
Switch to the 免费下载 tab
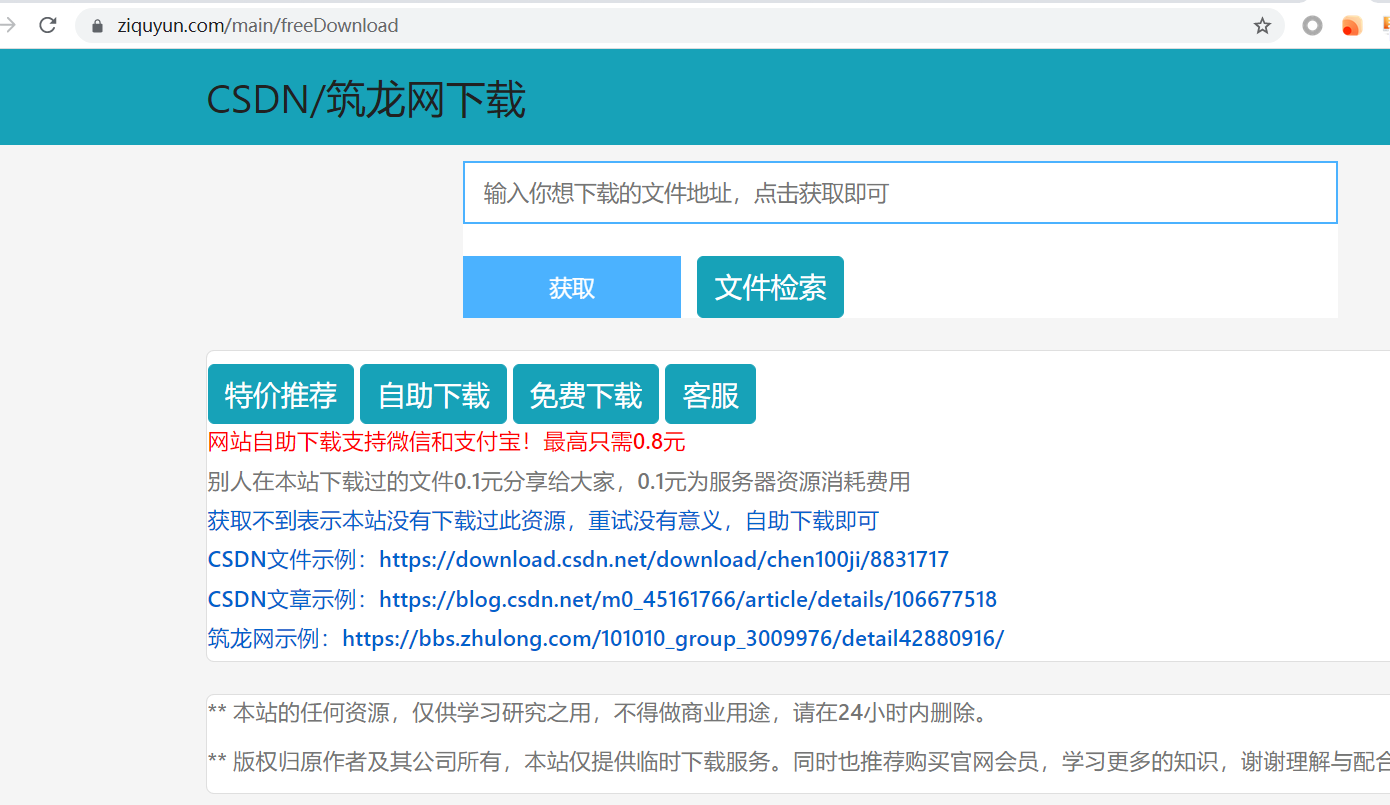(x=586, y=394)
